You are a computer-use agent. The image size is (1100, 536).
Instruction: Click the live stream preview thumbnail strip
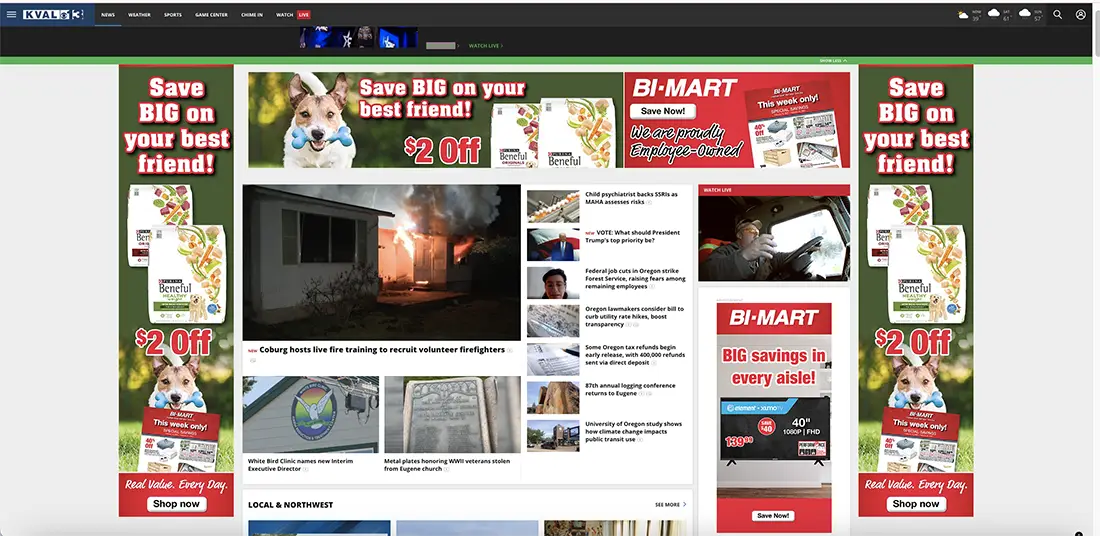(x=358, y=37)
